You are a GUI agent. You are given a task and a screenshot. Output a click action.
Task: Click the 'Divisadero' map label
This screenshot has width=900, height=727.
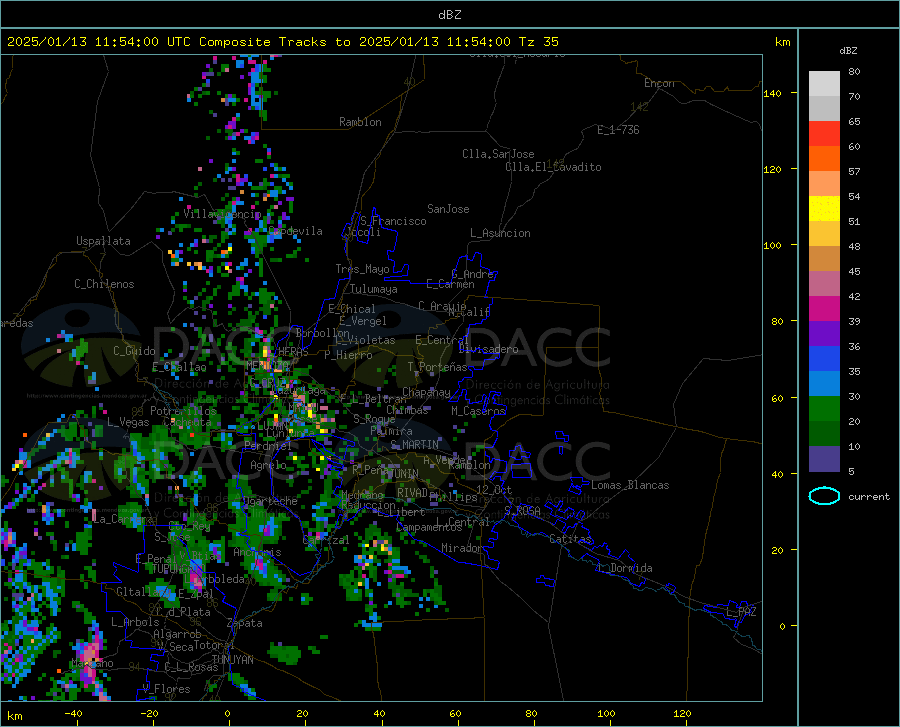(x=488, y=349)
